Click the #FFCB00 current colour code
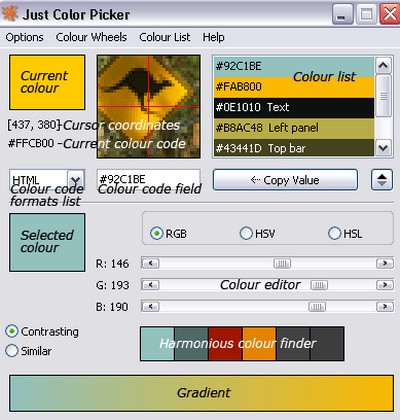This screenshot has height=420, width=400. [x=31, y=143]
